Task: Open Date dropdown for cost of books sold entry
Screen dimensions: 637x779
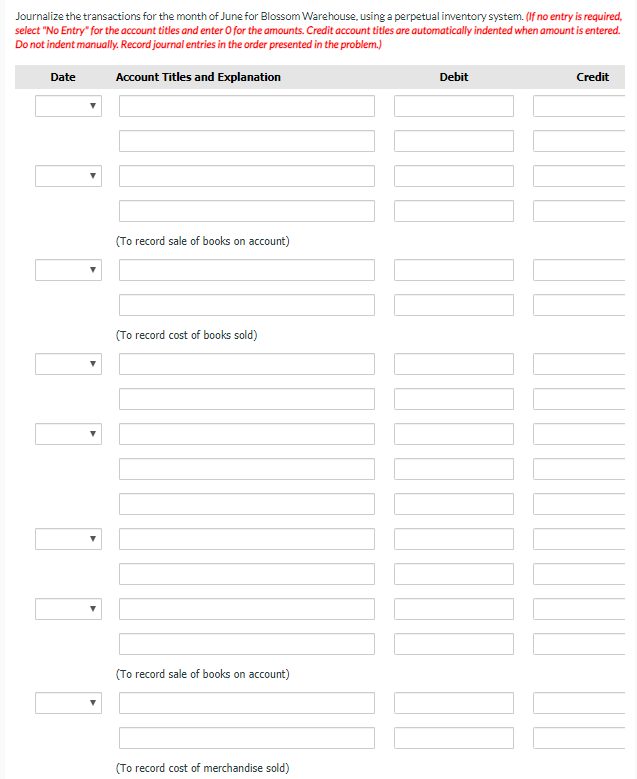Action: click(68, 270)
